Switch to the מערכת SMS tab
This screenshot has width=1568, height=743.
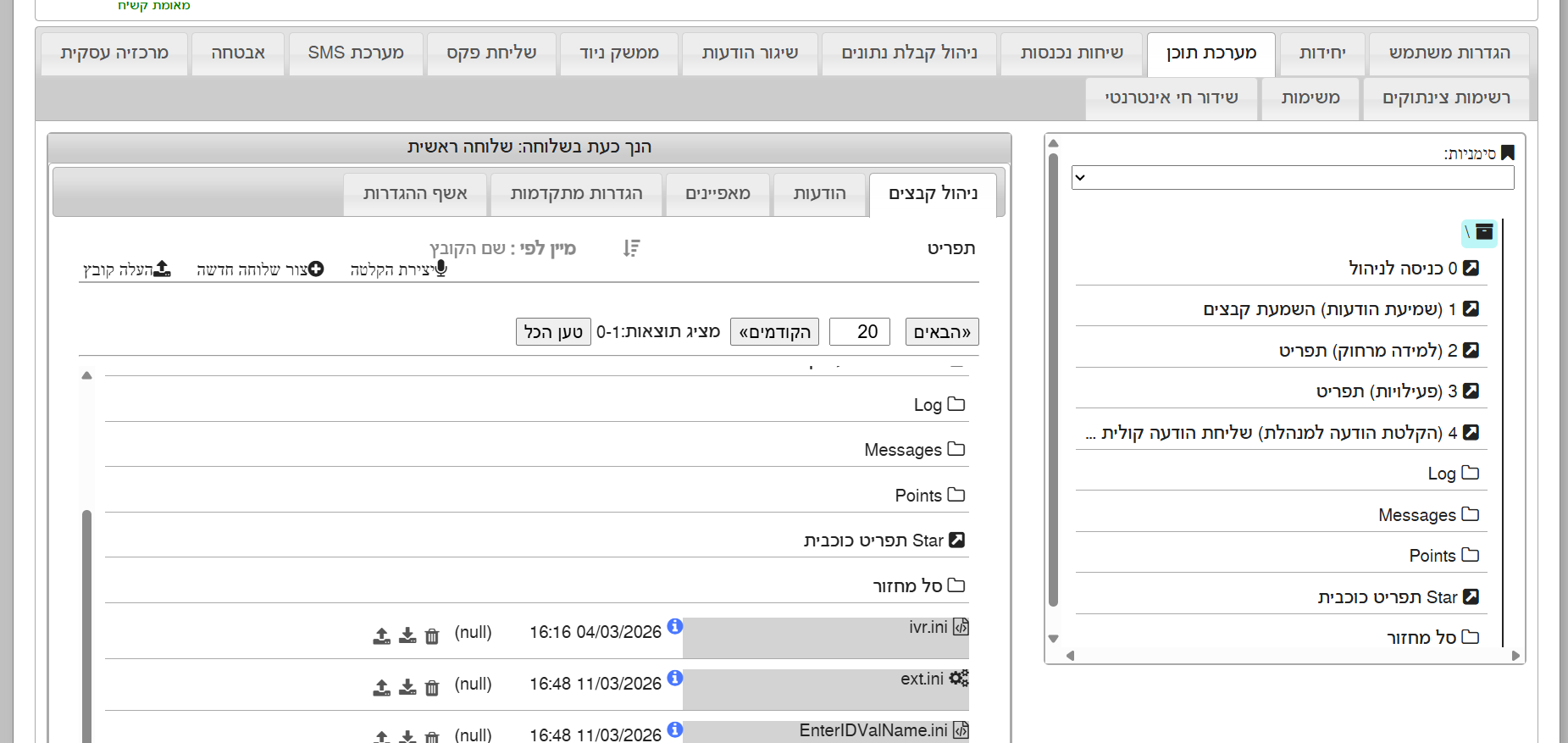356,53
